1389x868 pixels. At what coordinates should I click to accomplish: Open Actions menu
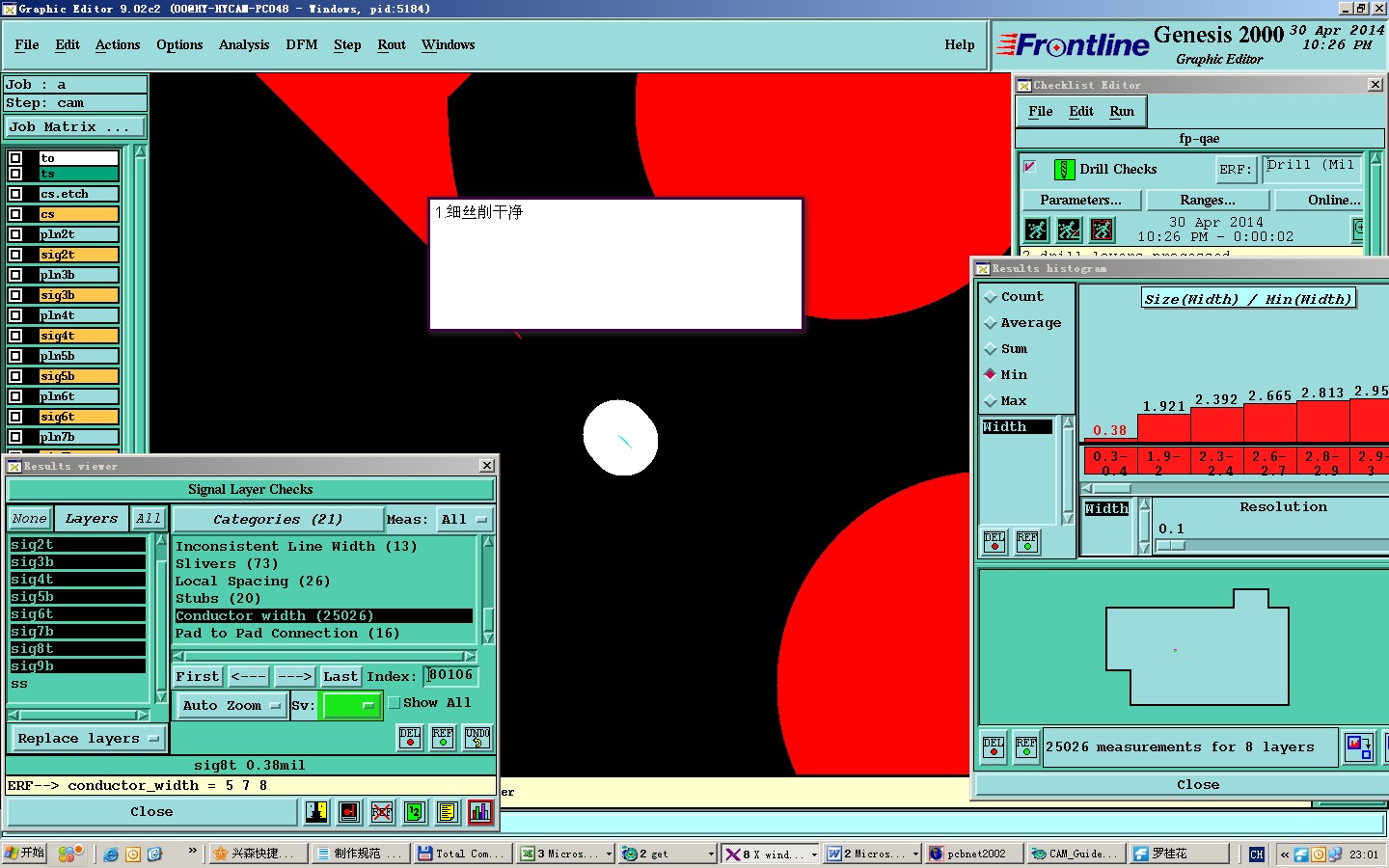pyautogui.click(x=118, y=45)
